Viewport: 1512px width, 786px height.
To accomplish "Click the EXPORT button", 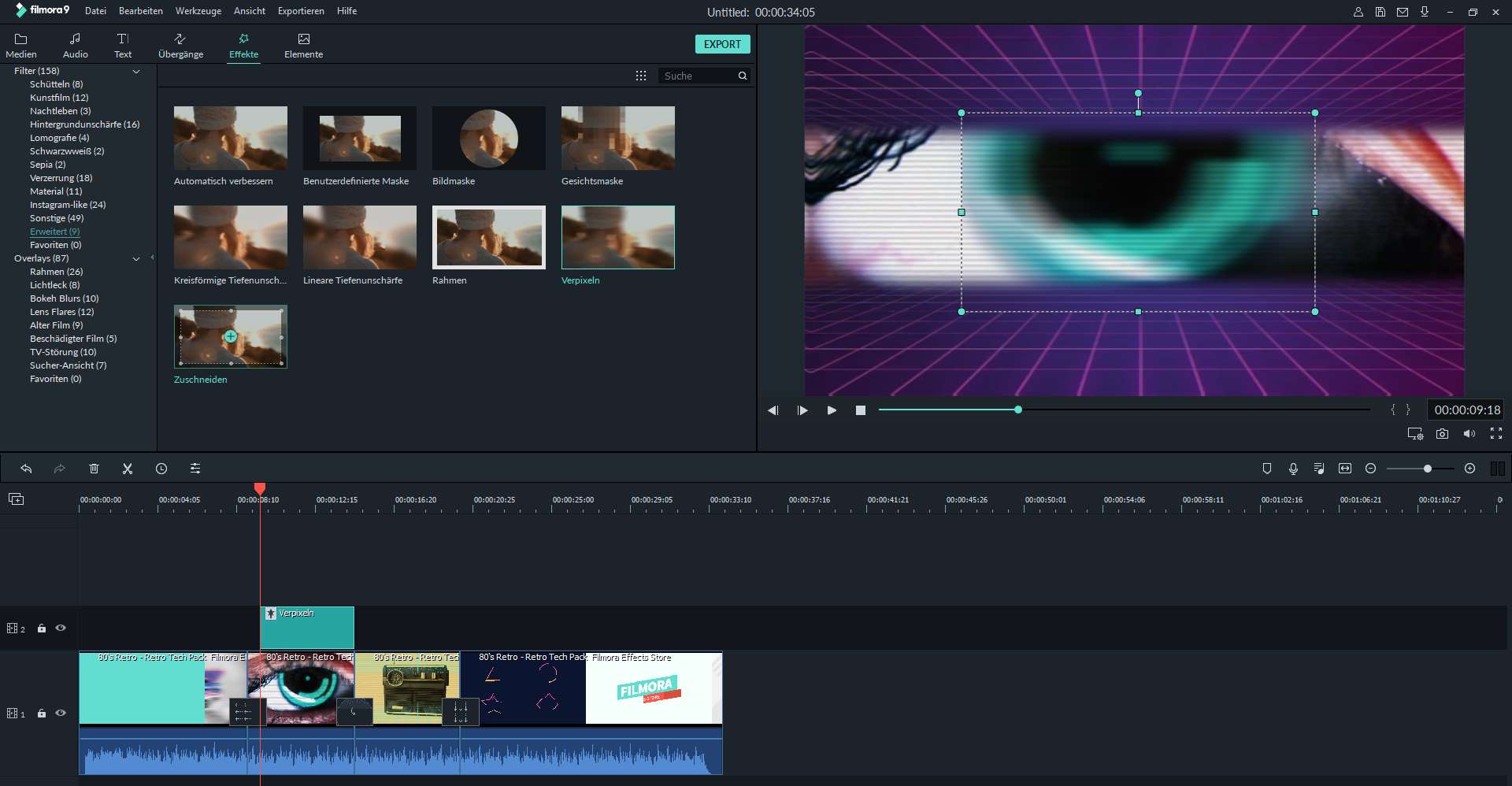I will click(722, 44).
